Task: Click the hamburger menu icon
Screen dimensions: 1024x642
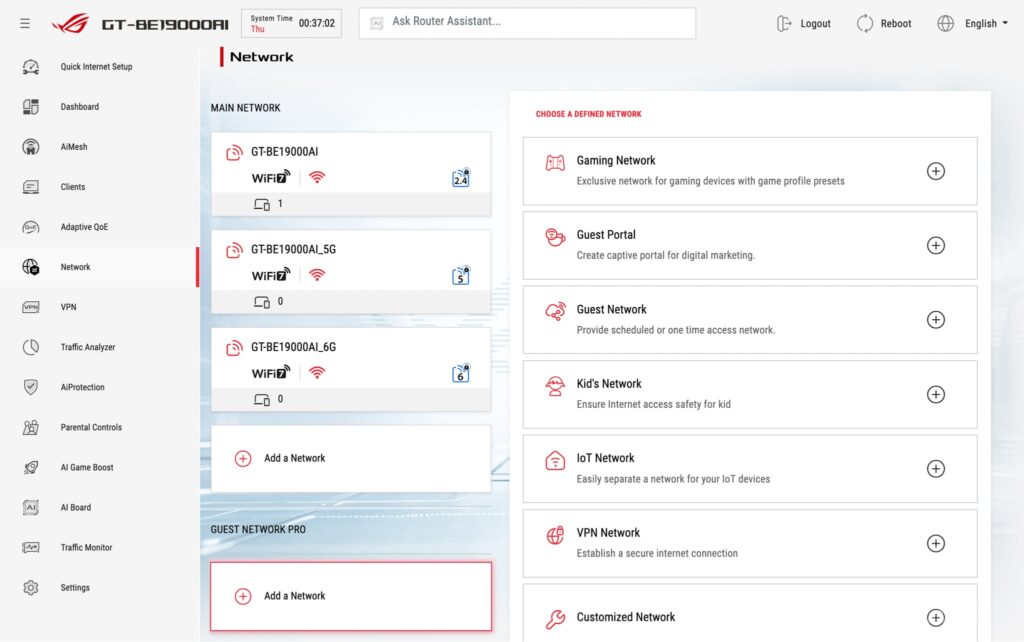Action: (x=25, y=23)
